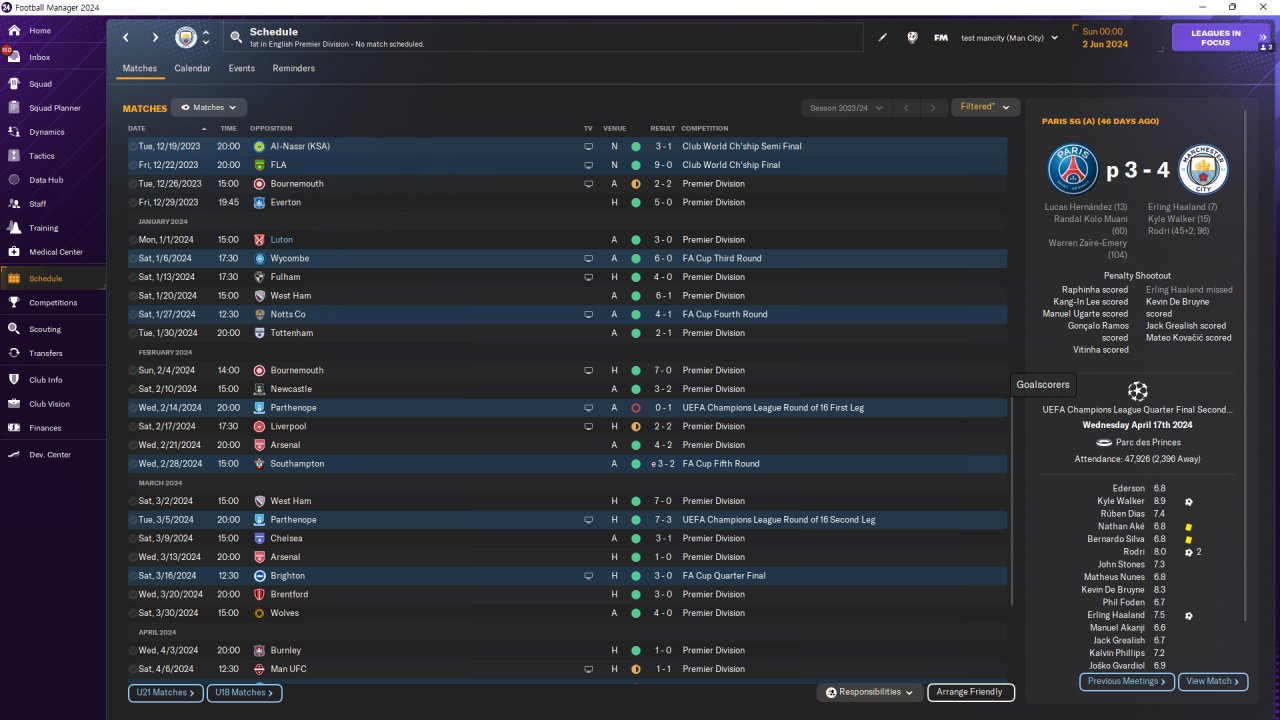
Task: Open the Dynamics sidebar icon
Action: point(14,132)
